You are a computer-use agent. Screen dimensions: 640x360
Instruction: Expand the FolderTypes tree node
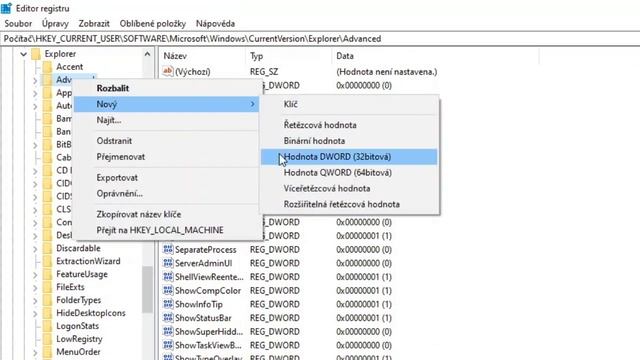pyautogui.click(x=35, y=300)
